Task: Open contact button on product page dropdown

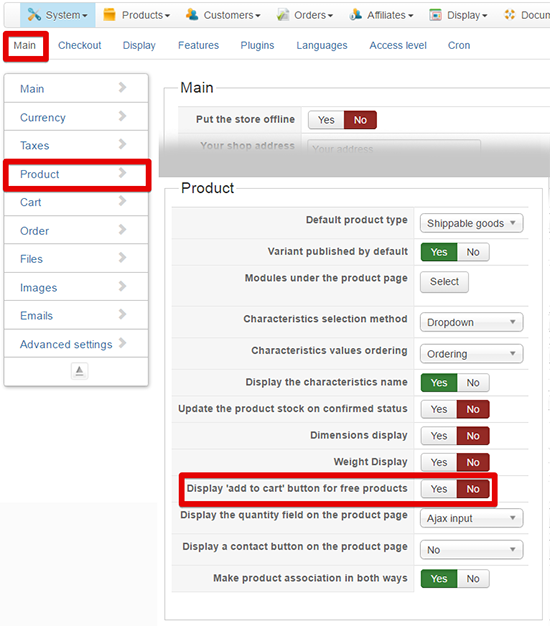Action: pos(471,550)
